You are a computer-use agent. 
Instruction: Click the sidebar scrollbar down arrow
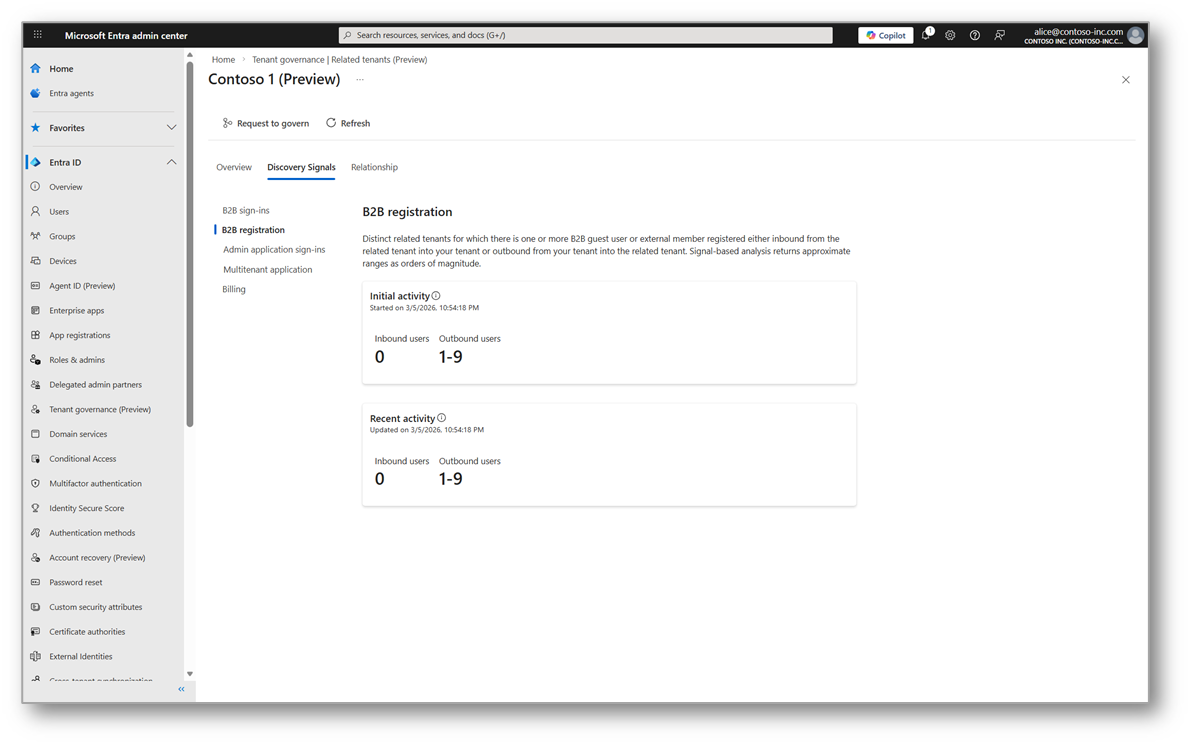[189, 674]
